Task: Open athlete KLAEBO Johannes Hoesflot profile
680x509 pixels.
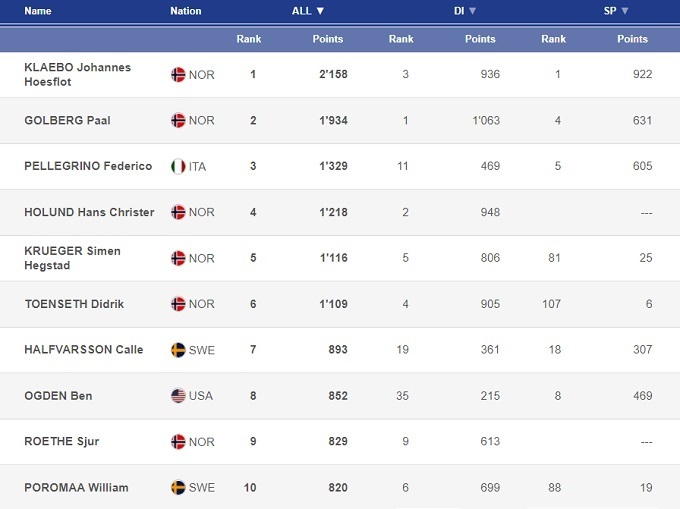Action: point(77,74)
